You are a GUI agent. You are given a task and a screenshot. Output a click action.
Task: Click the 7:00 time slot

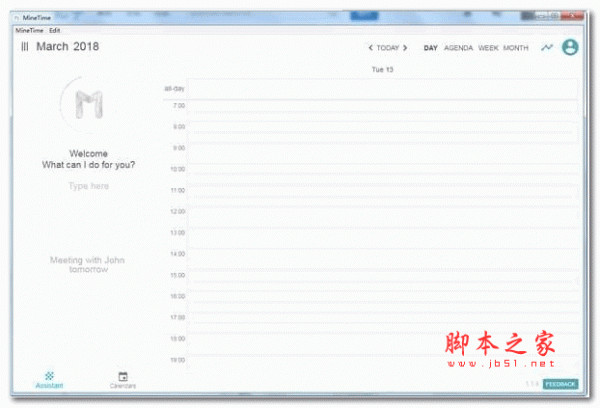tap(383, 111)
